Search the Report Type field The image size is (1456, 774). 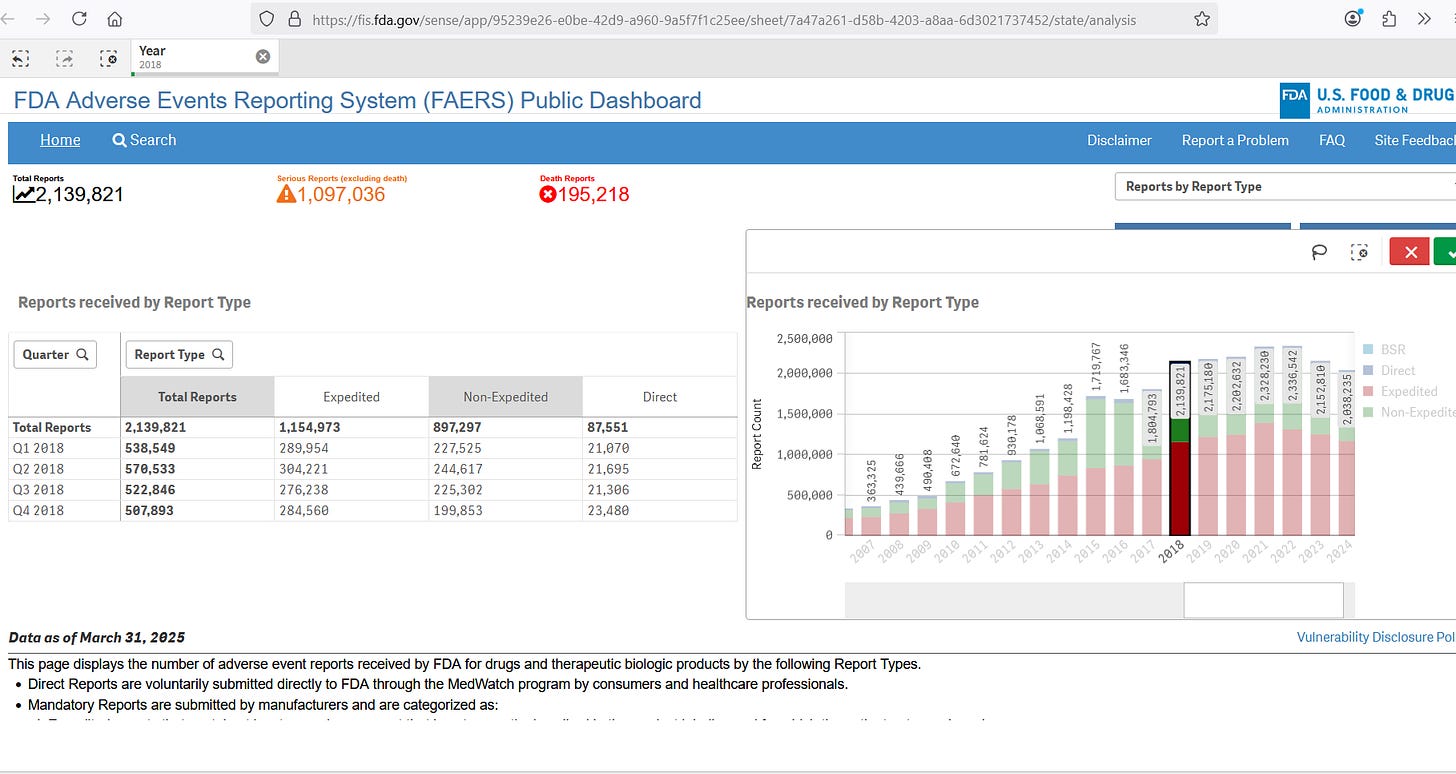(x=179, y=354)
